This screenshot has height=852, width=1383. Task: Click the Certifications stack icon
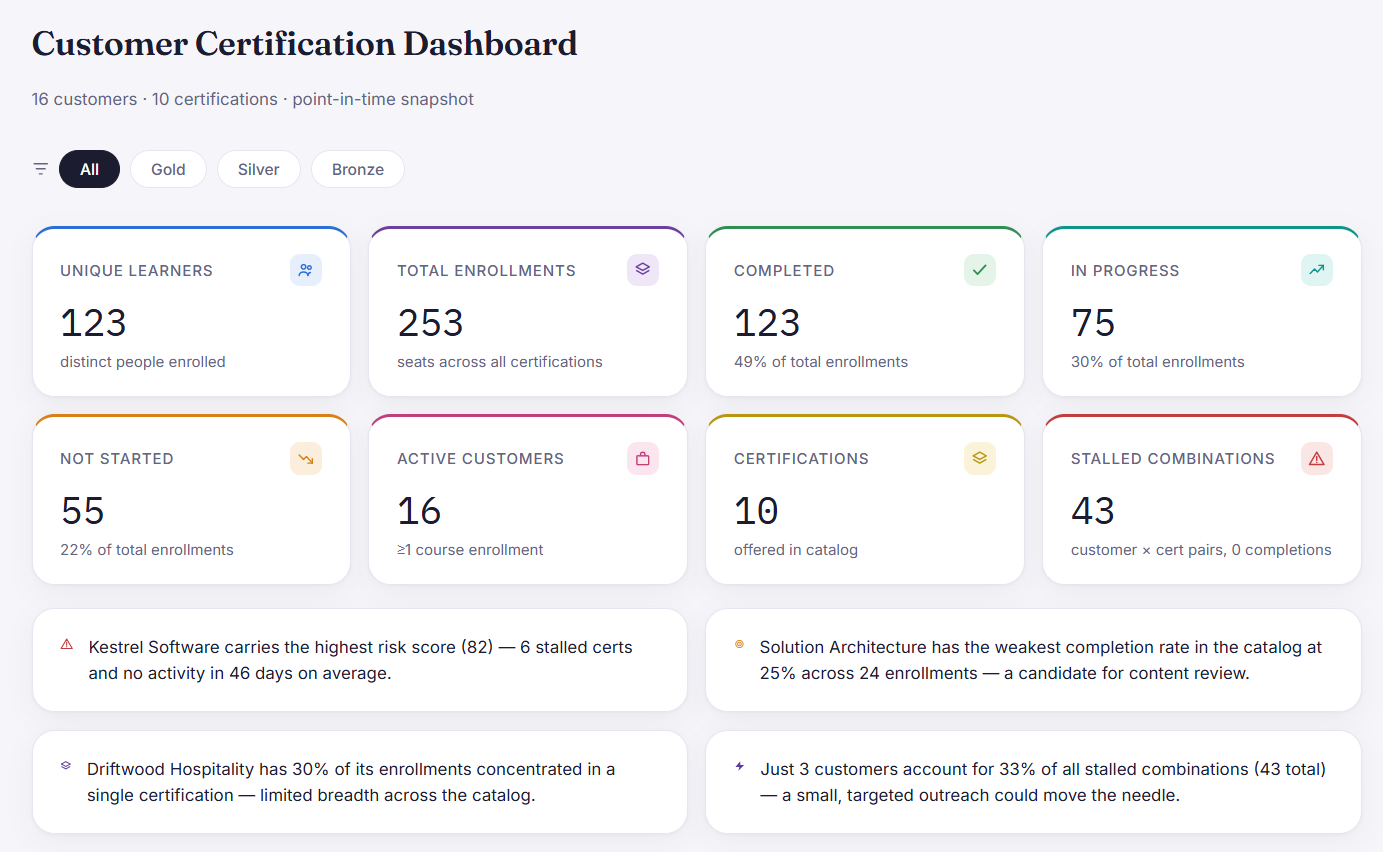[980, 458]
